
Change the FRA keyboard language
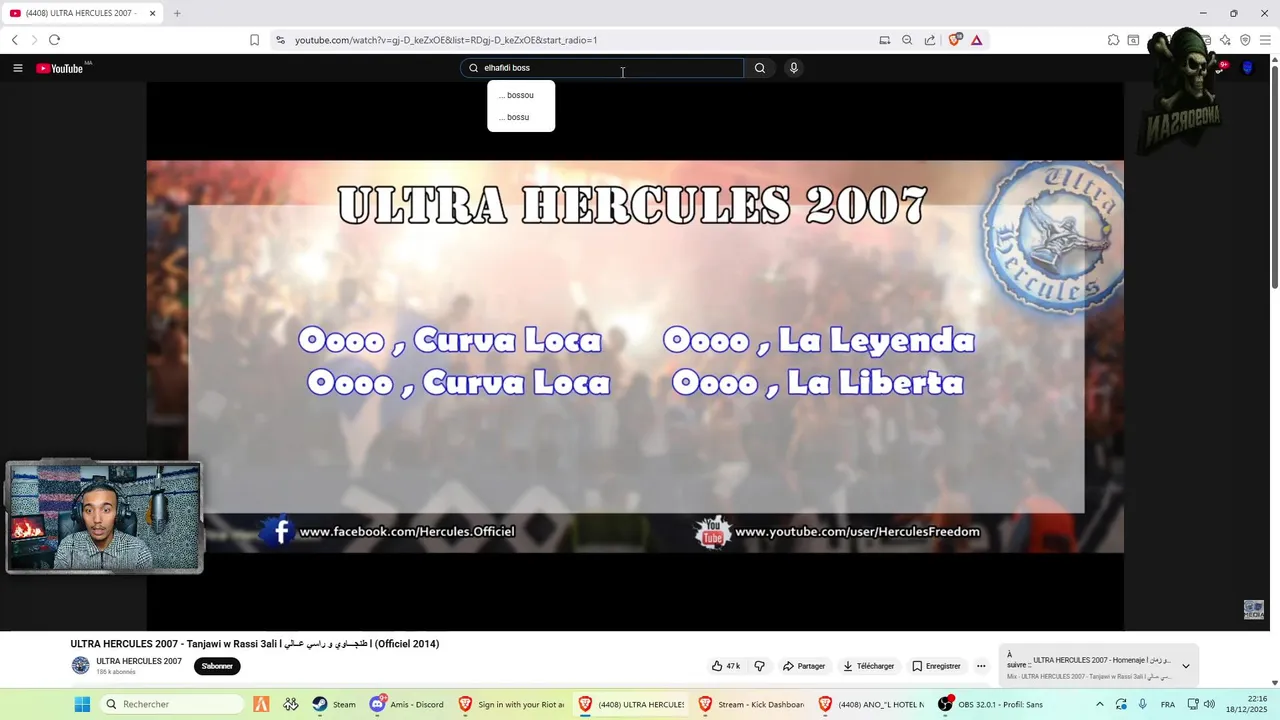(1168, 704)
